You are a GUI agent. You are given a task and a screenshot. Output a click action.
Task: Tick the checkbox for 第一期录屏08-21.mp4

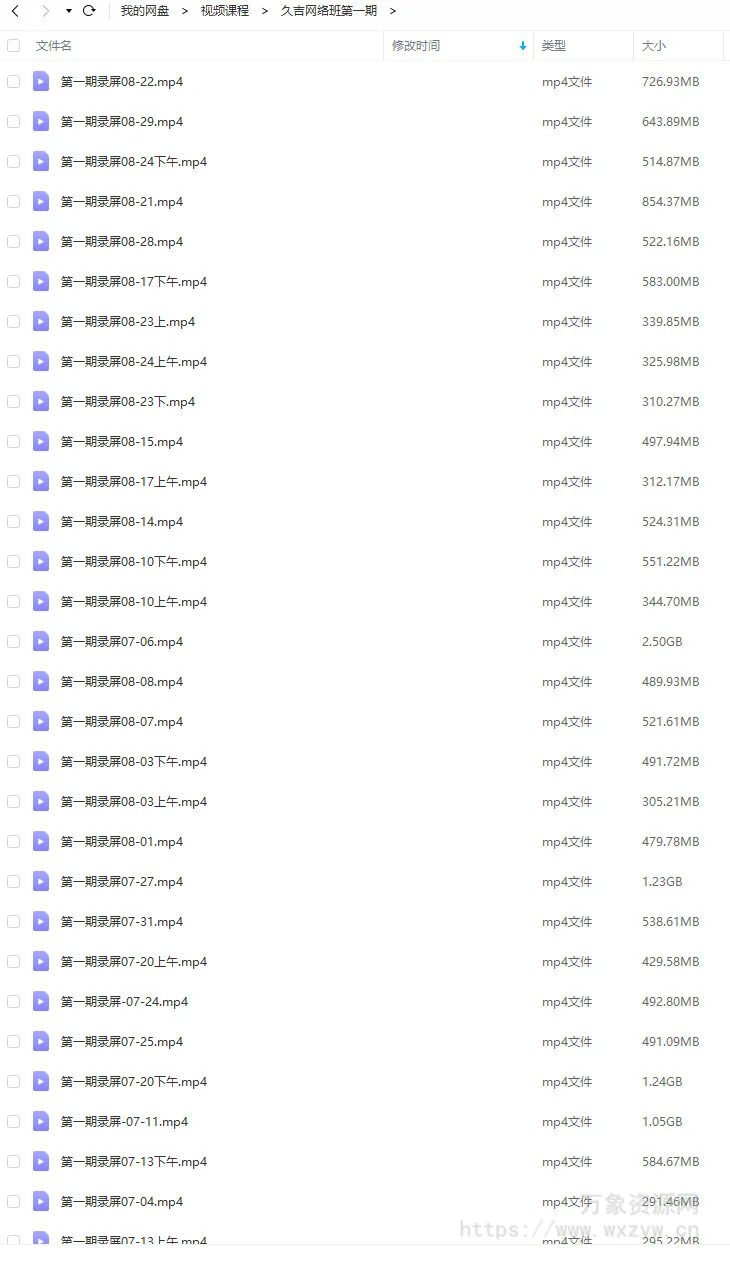click(x=13, y=201)
